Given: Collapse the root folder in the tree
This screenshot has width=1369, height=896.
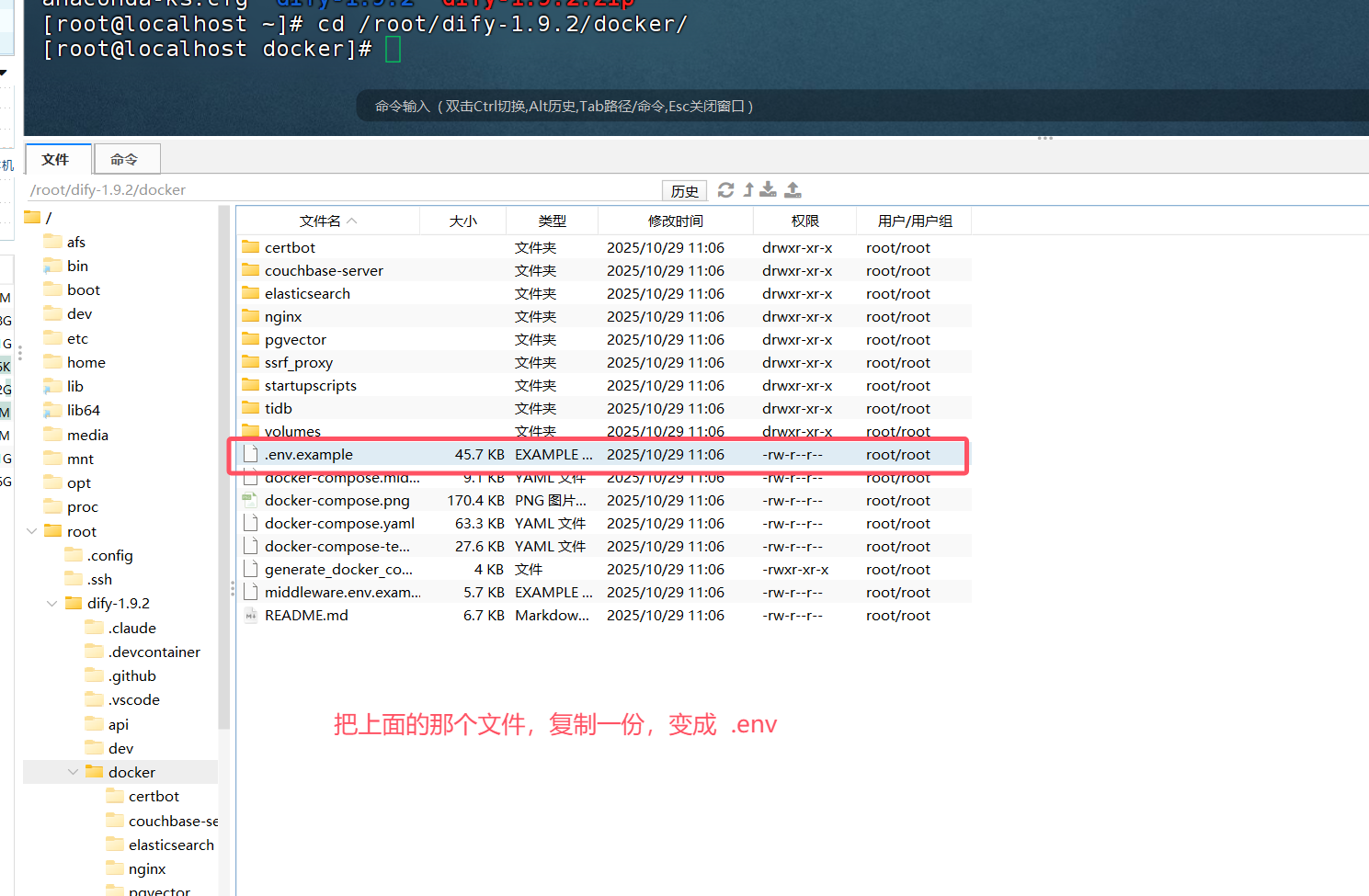Looking at the screenshot, I should (x=32, y=531).
